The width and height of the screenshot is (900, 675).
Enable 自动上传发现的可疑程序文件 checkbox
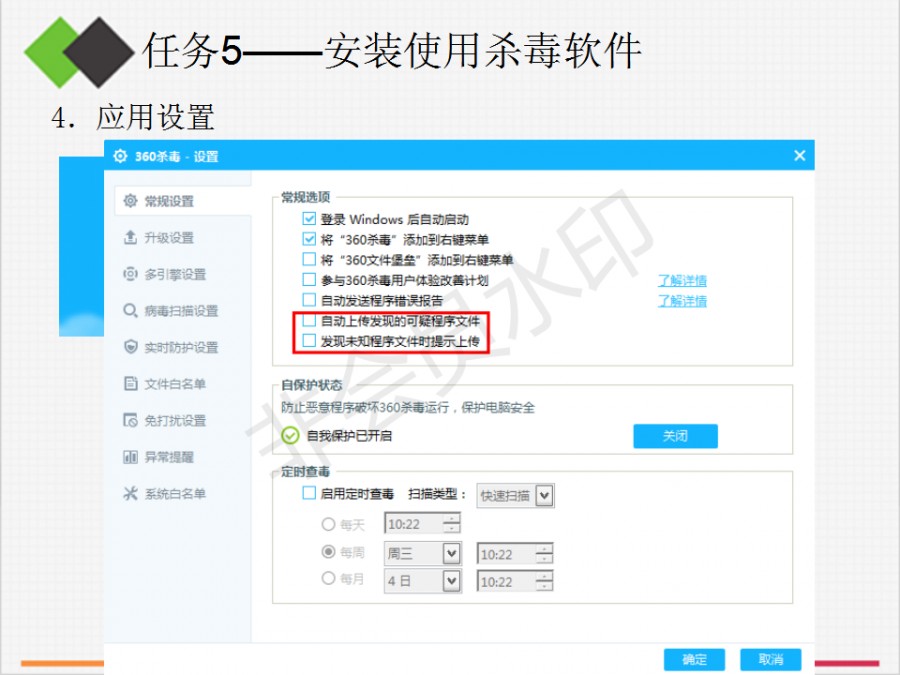309,322
